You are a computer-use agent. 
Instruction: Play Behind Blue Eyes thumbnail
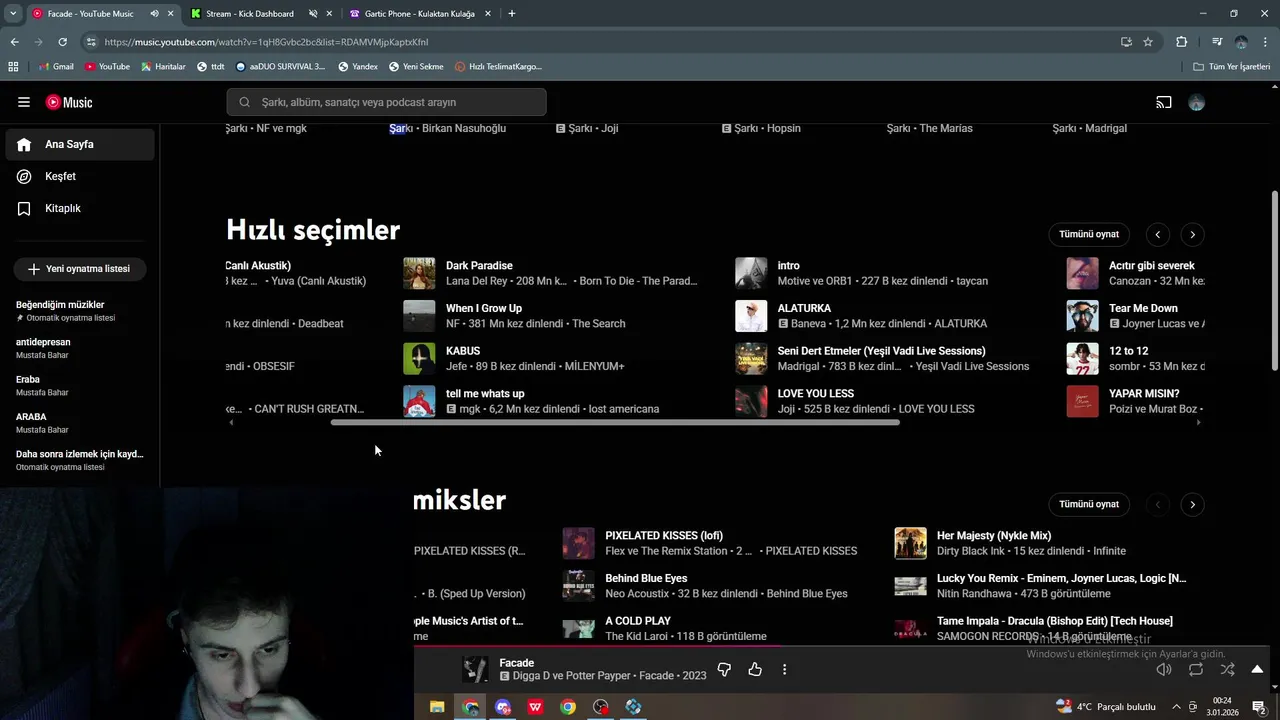pyautogui.click(x=578, y=586)
